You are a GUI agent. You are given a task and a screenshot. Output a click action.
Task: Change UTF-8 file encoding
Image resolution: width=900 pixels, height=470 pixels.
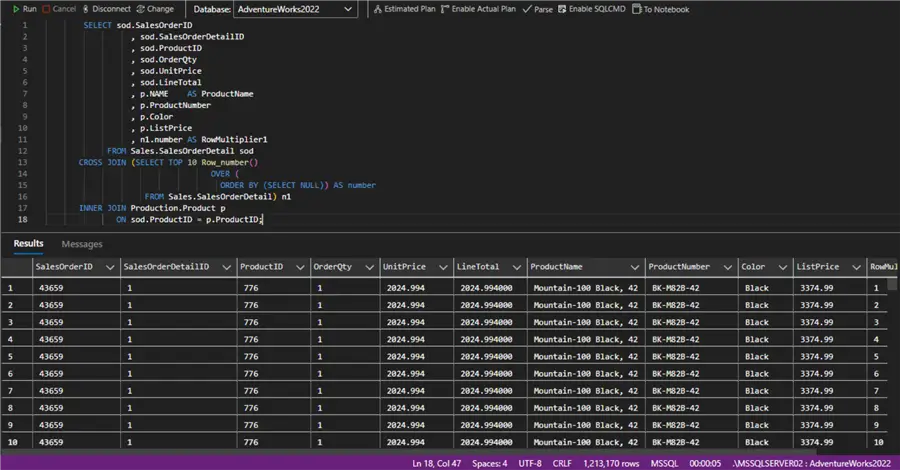pyautogui.click(x=530, y=463)
